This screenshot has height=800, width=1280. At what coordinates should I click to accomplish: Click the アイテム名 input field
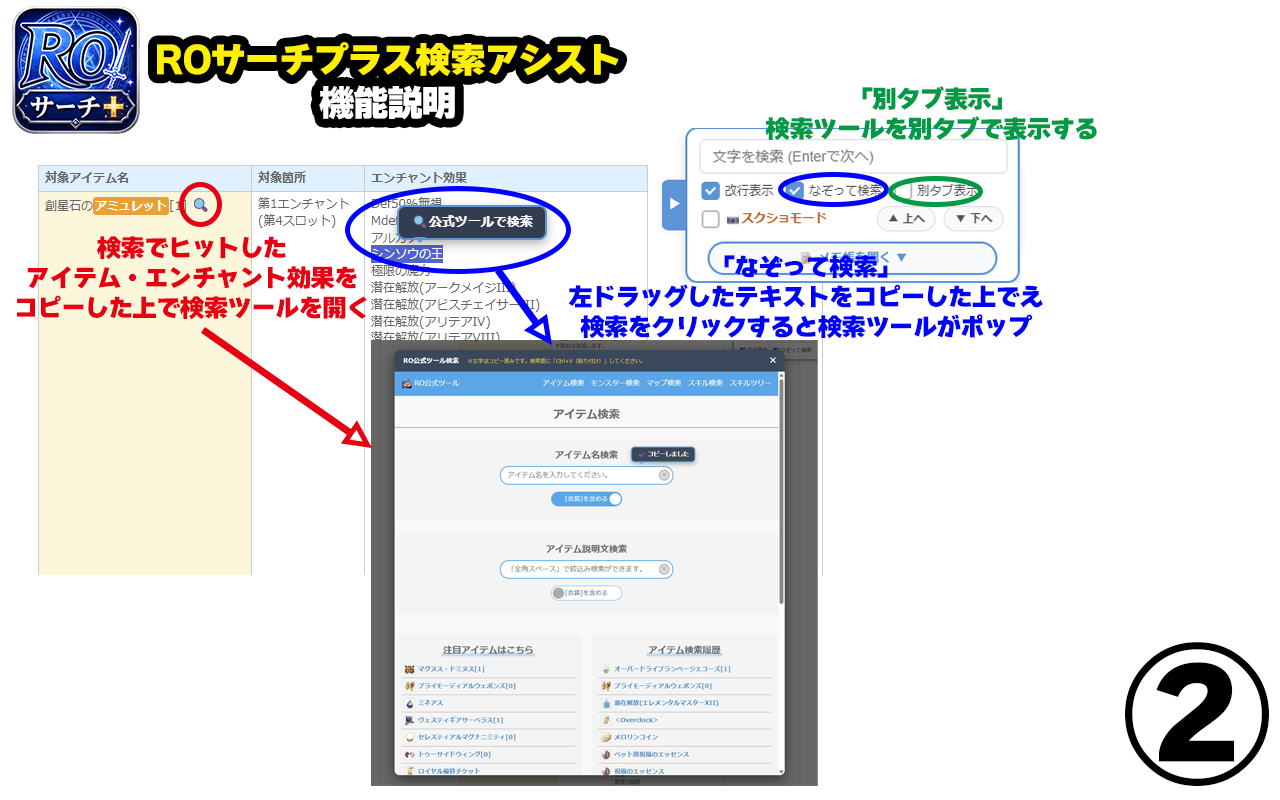point(586,475)
